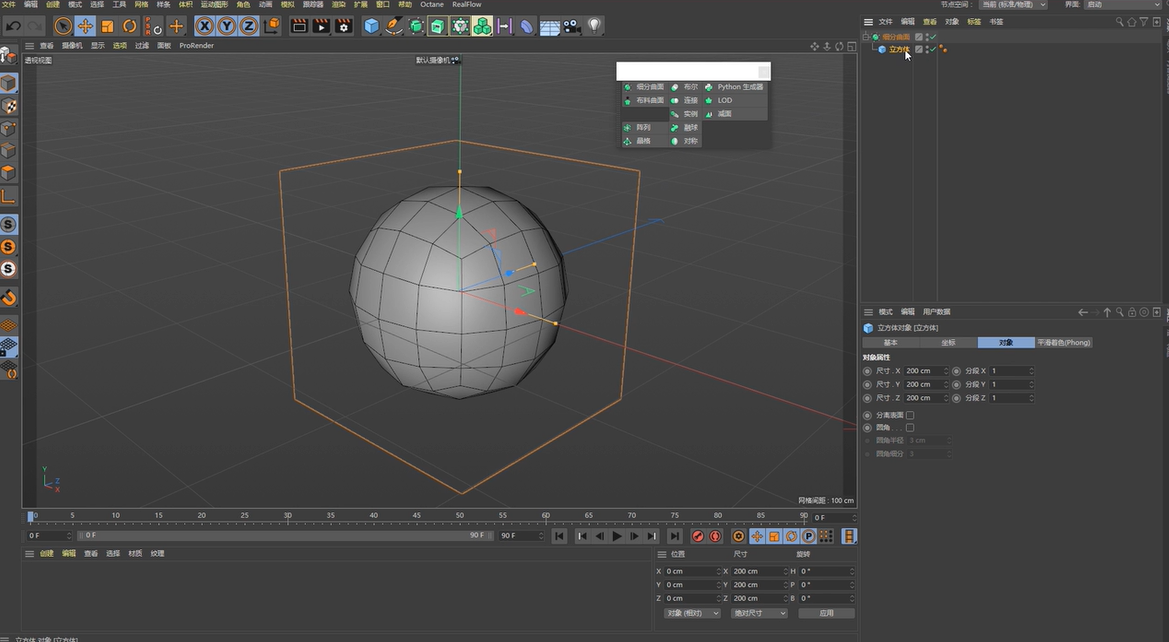Viewport: 1169px width, 642px height.
Task: Activate the Rotate tool
Action: click(x=129, y=26)
